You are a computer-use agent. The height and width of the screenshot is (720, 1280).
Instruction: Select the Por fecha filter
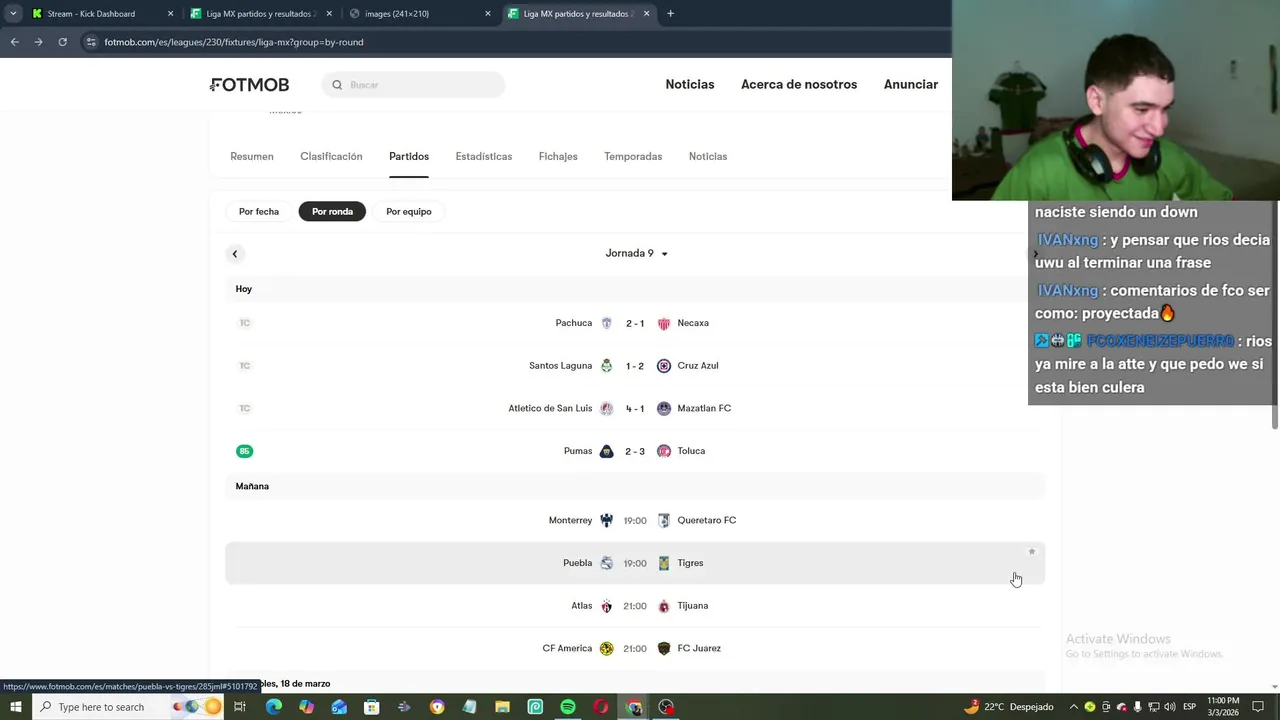tap(259, 211)
